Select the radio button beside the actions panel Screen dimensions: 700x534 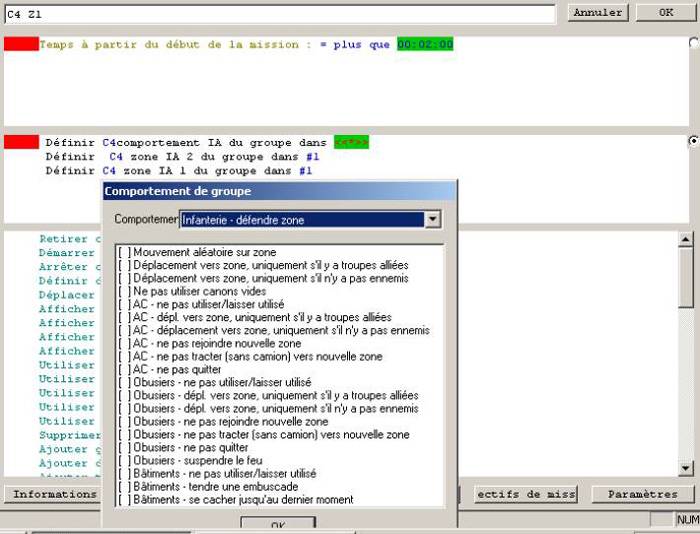pyautogui.click(x=694, y=142)
